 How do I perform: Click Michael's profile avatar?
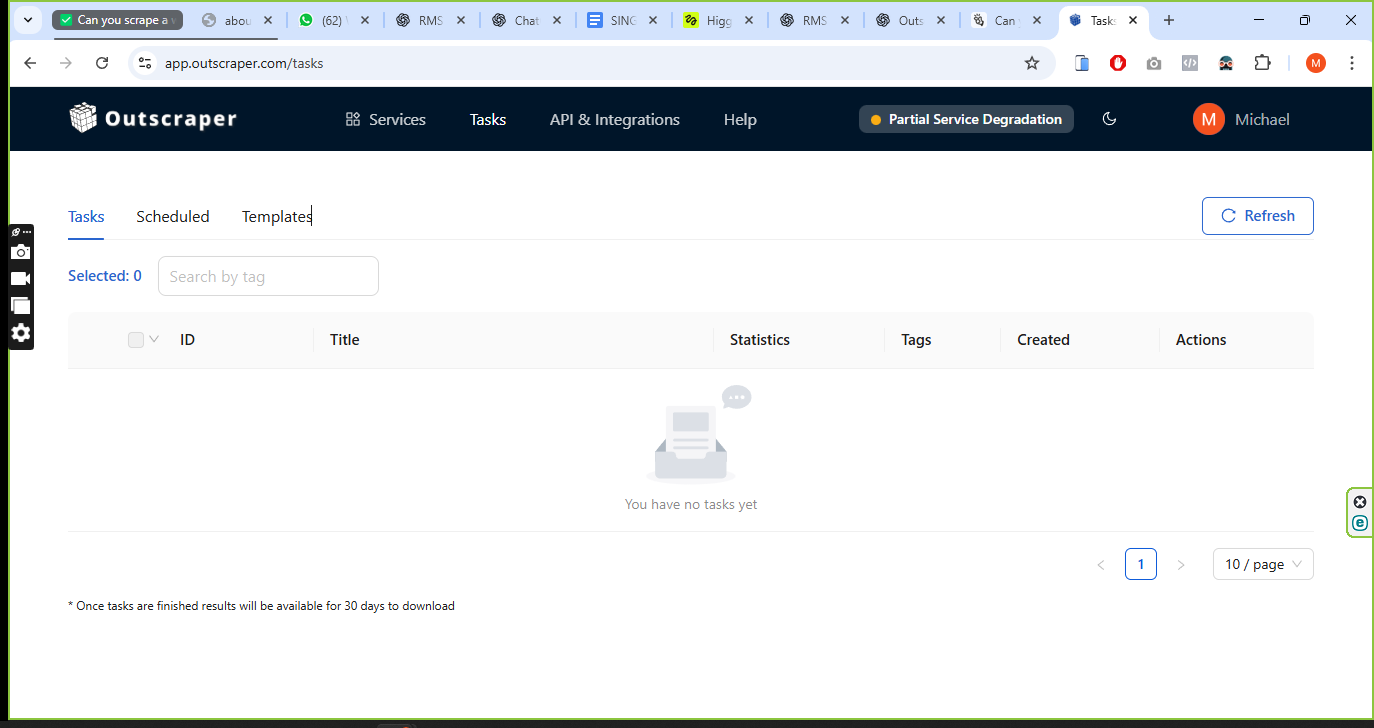[x=1208, y=119]
